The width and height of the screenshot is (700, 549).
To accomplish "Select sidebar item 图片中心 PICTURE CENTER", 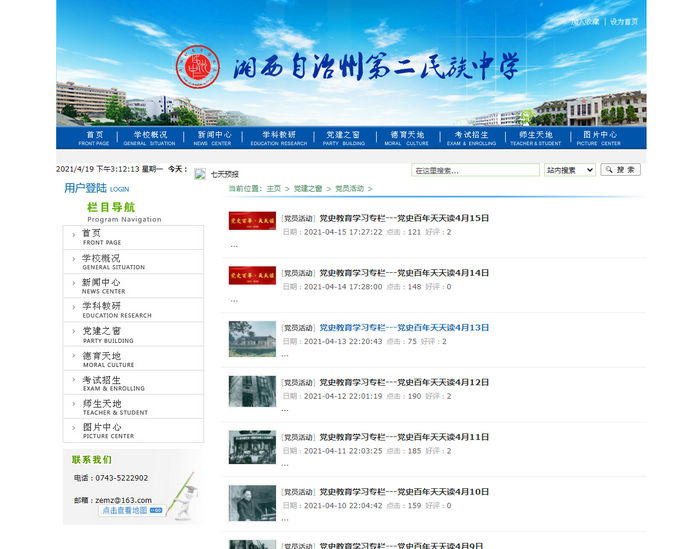I will pos(133,430).
